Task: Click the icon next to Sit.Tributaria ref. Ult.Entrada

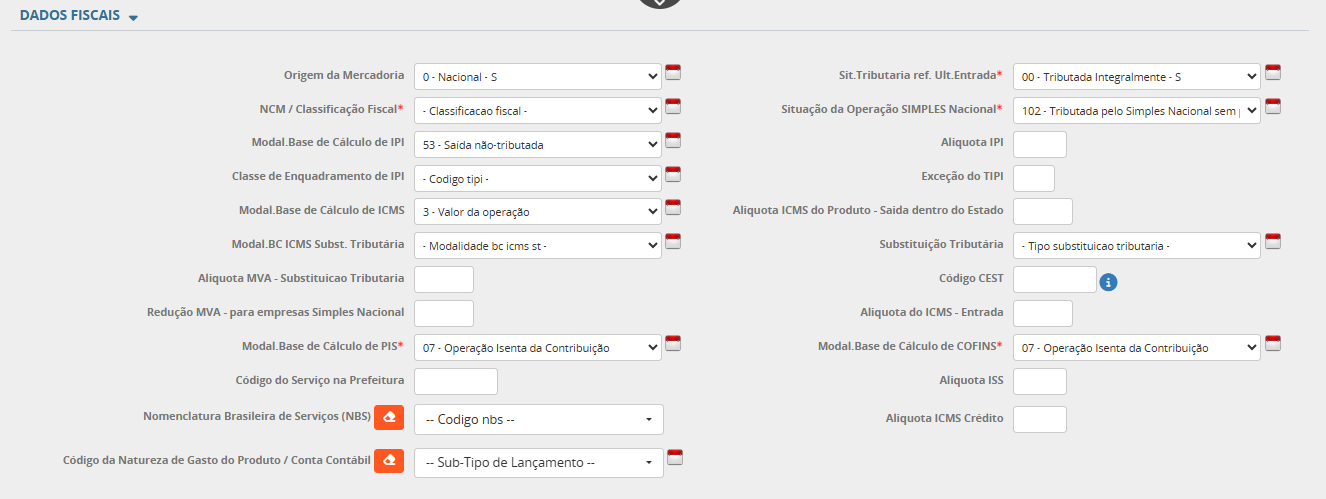Action: 1273,72
